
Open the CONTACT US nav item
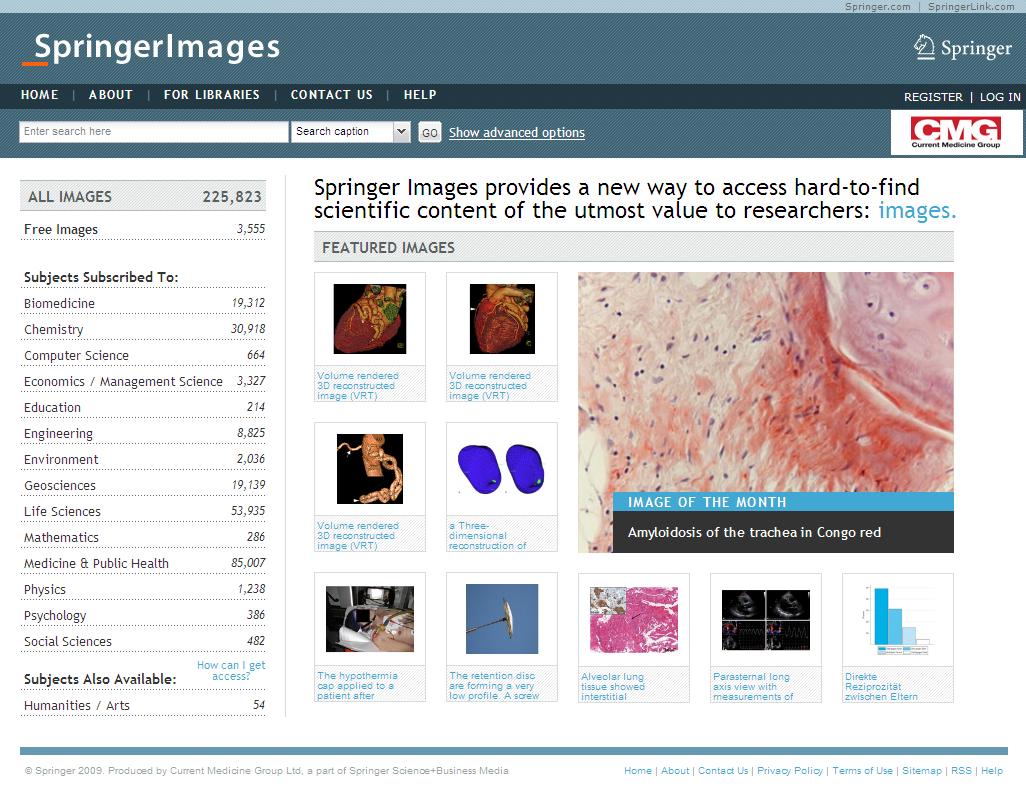332,95
